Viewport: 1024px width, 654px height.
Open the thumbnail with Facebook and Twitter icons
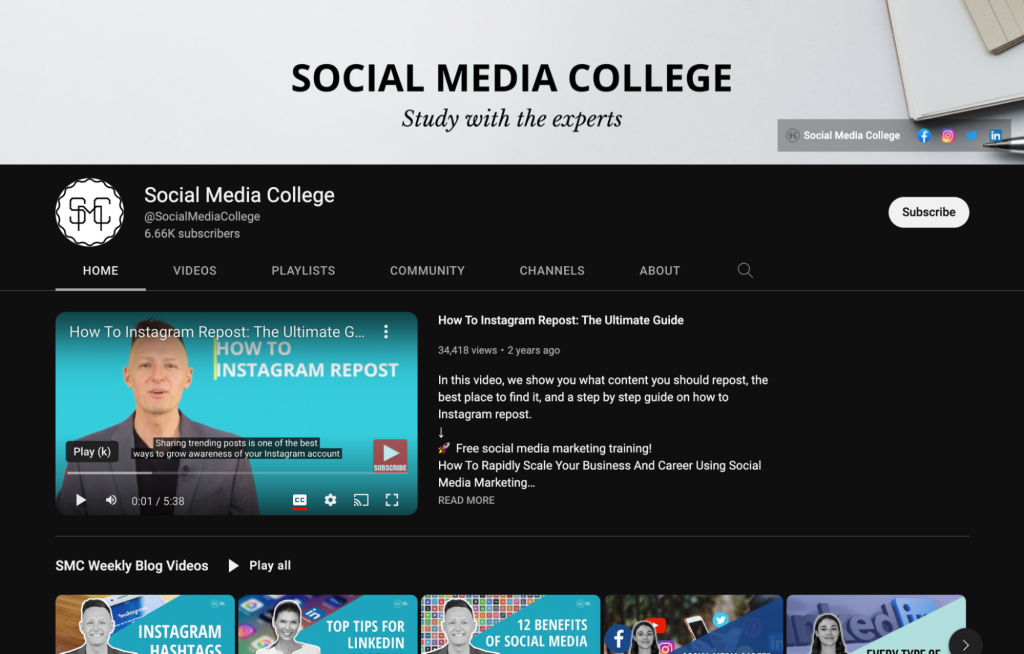point(694,624)
